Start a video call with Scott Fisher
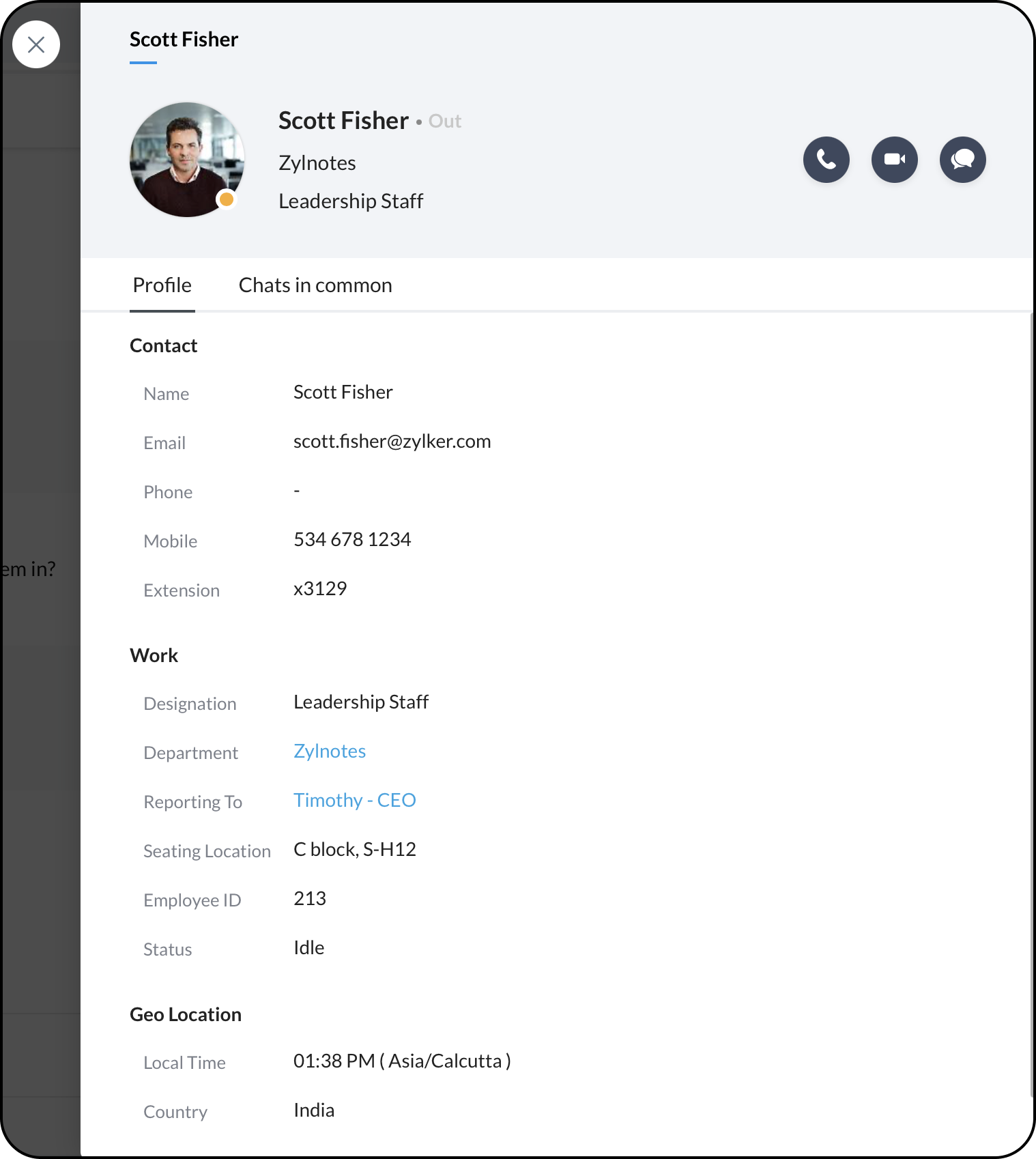Screen dimensions: 1036x1159 (894, 160)
